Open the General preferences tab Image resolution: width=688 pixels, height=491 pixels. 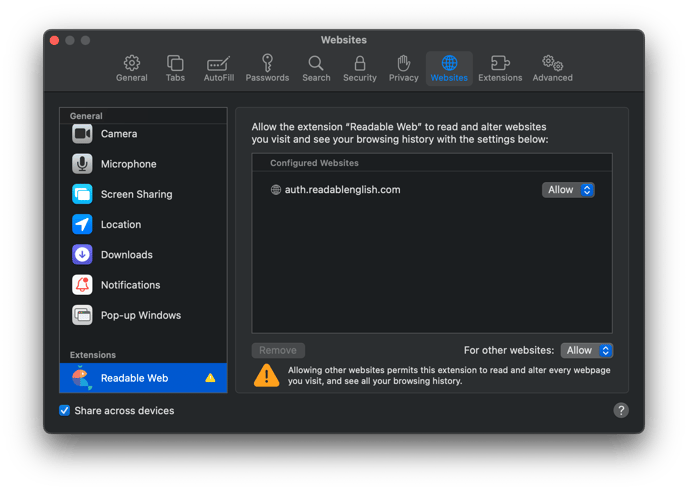pos(132,68)
